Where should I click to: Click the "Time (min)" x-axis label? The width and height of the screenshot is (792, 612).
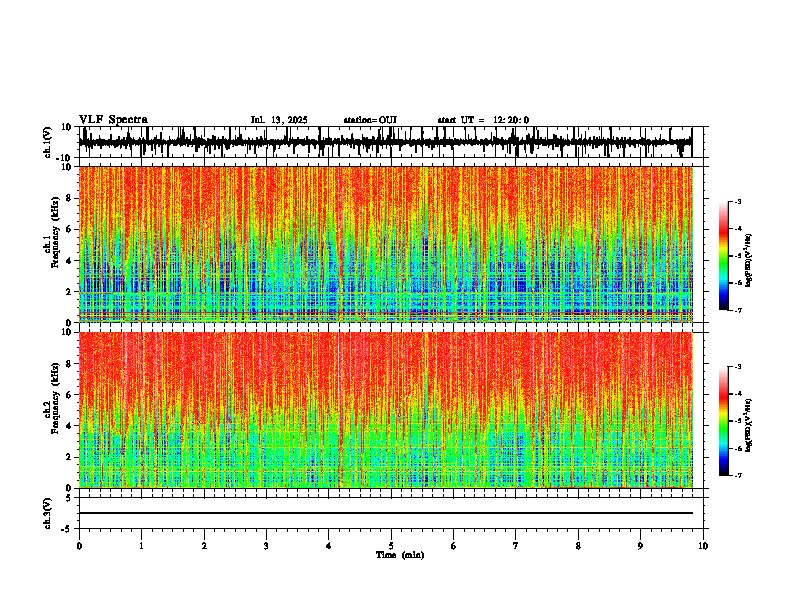pos(400,555)
